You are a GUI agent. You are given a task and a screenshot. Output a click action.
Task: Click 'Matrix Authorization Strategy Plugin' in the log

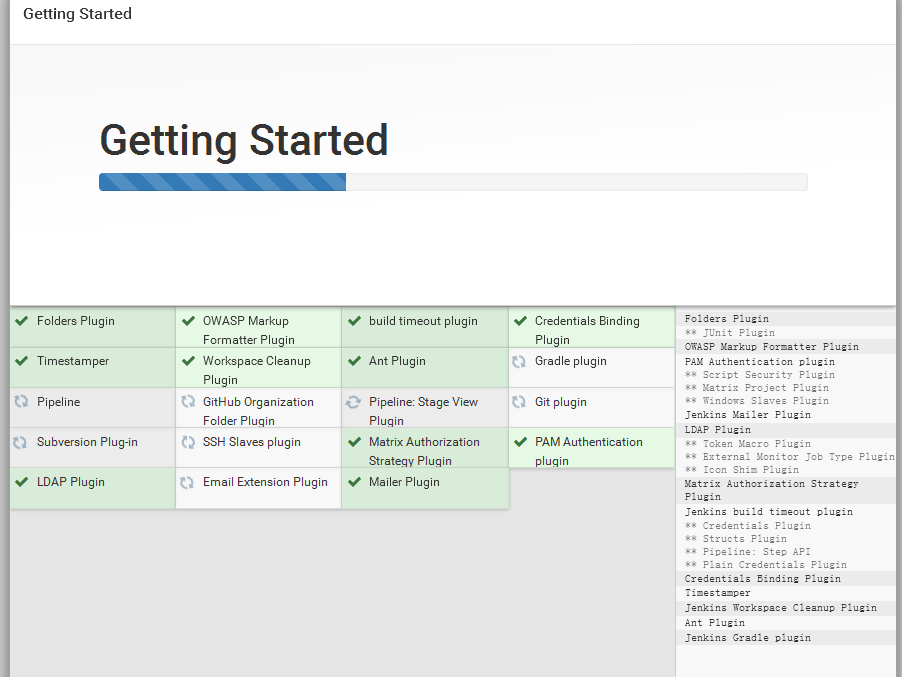(x=771, y=490)
